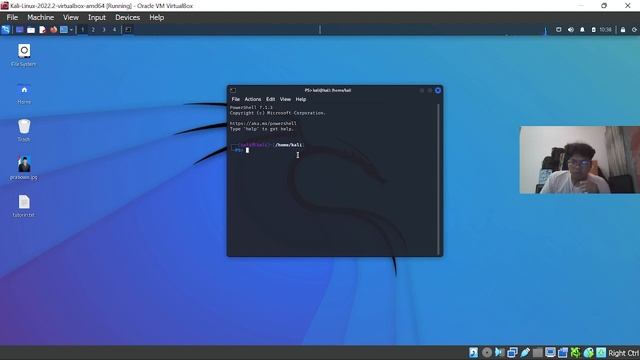
Task: Click the VirtualBox hard disk activity icon
Action: tap(473, 353)
